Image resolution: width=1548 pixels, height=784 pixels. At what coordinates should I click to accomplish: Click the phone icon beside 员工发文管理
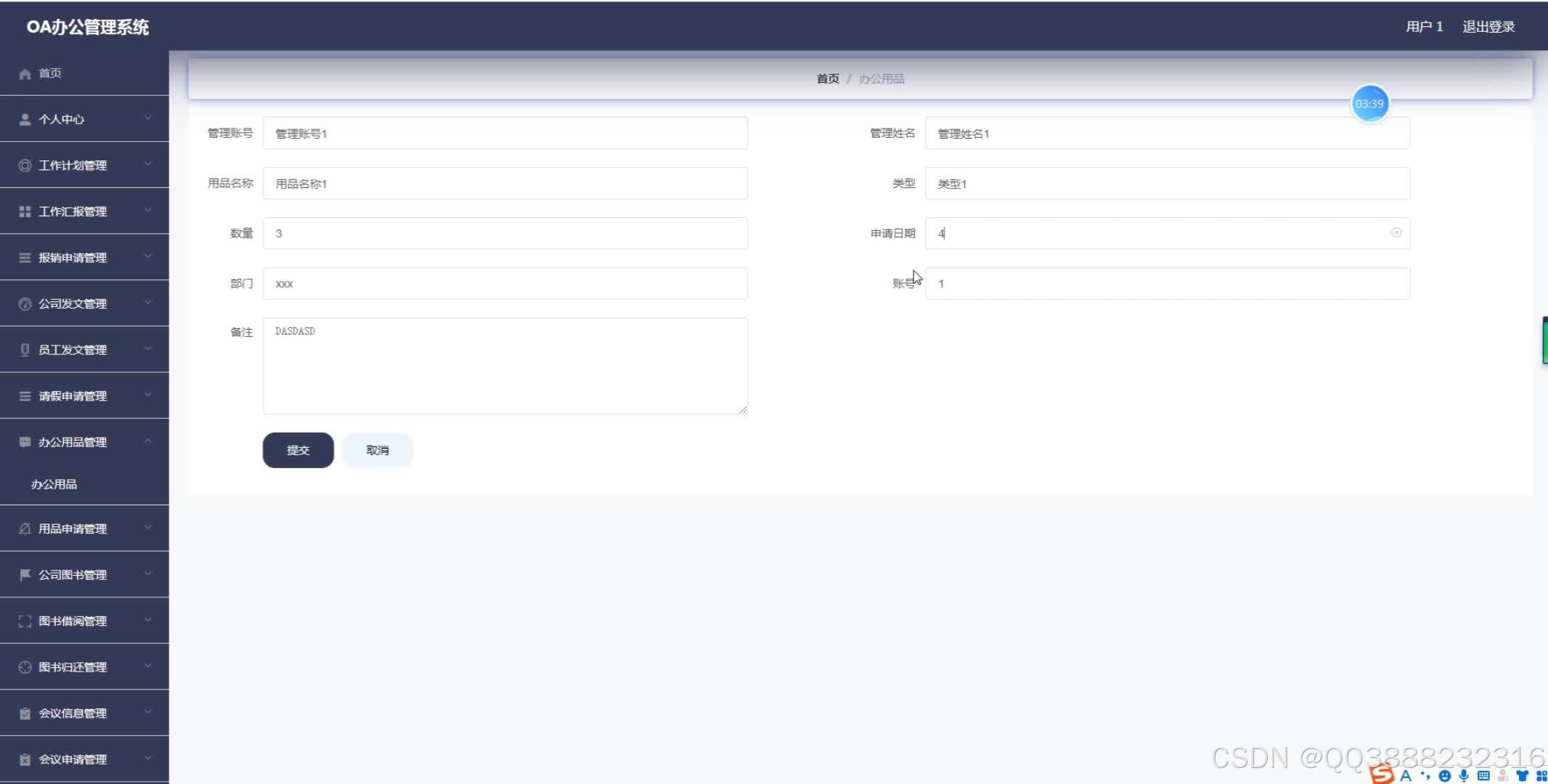pos(24,349)
